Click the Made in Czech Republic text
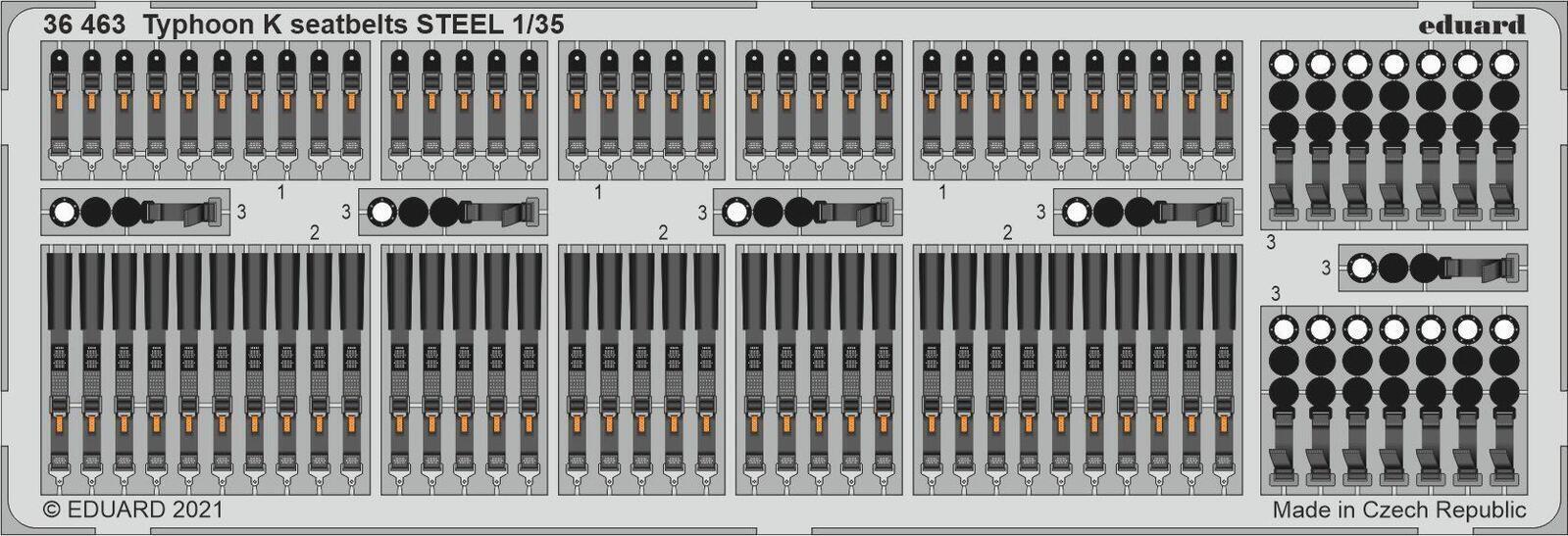Viewport: 1568px width, 536px height. click(1399, 511)
